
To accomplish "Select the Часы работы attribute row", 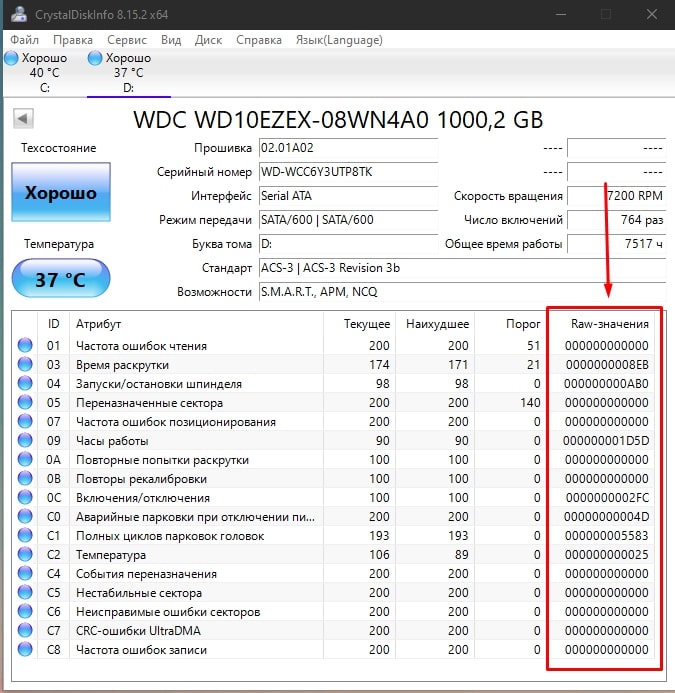I will [x=335, y=440].
